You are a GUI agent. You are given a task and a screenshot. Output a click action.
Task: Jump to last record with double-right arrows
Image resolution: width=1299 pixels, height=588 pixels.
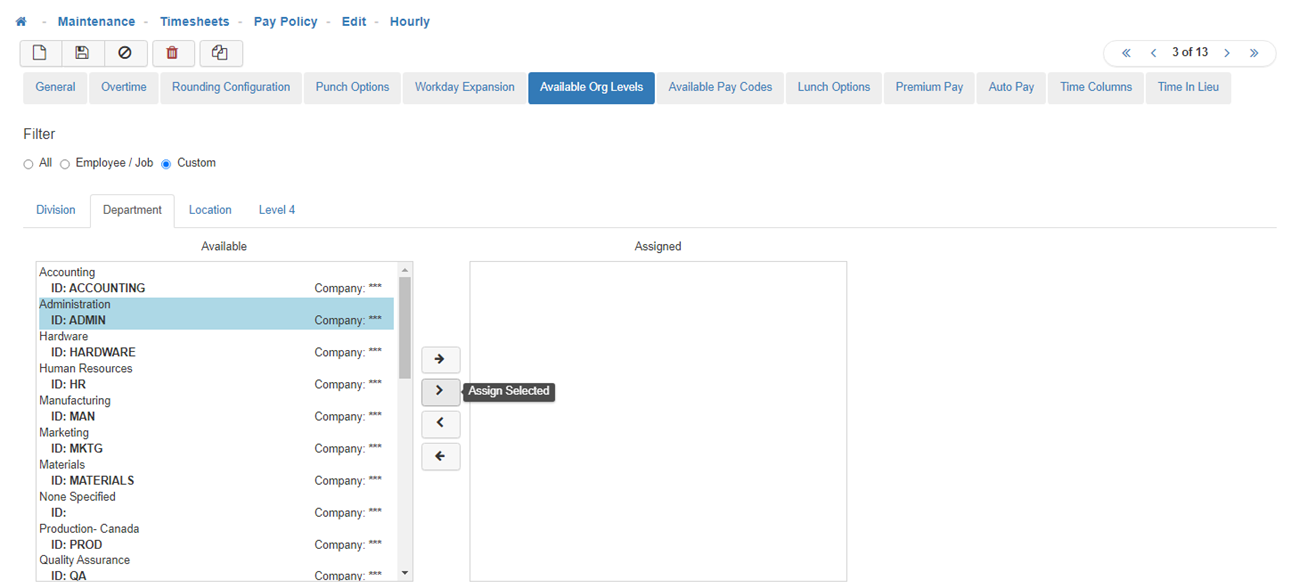[1254, 53]
